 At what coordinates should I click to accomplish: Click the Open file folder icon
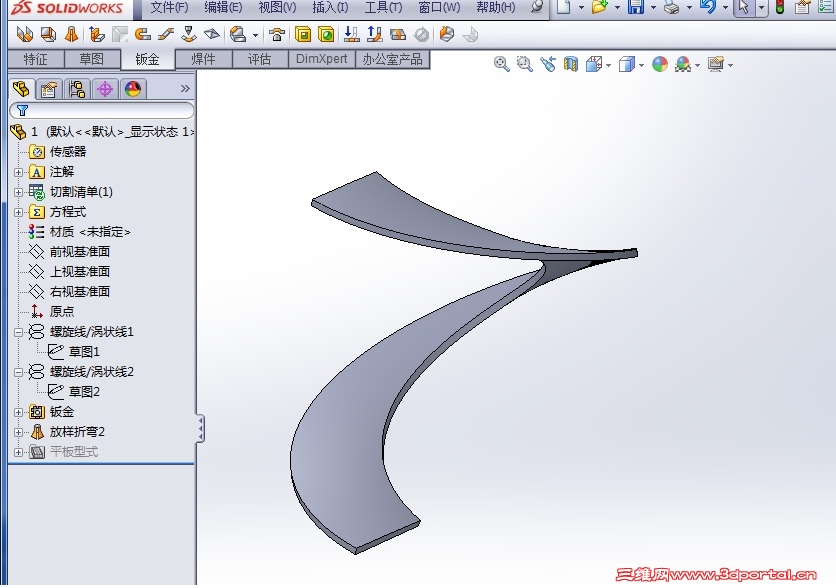click(600, 7)
